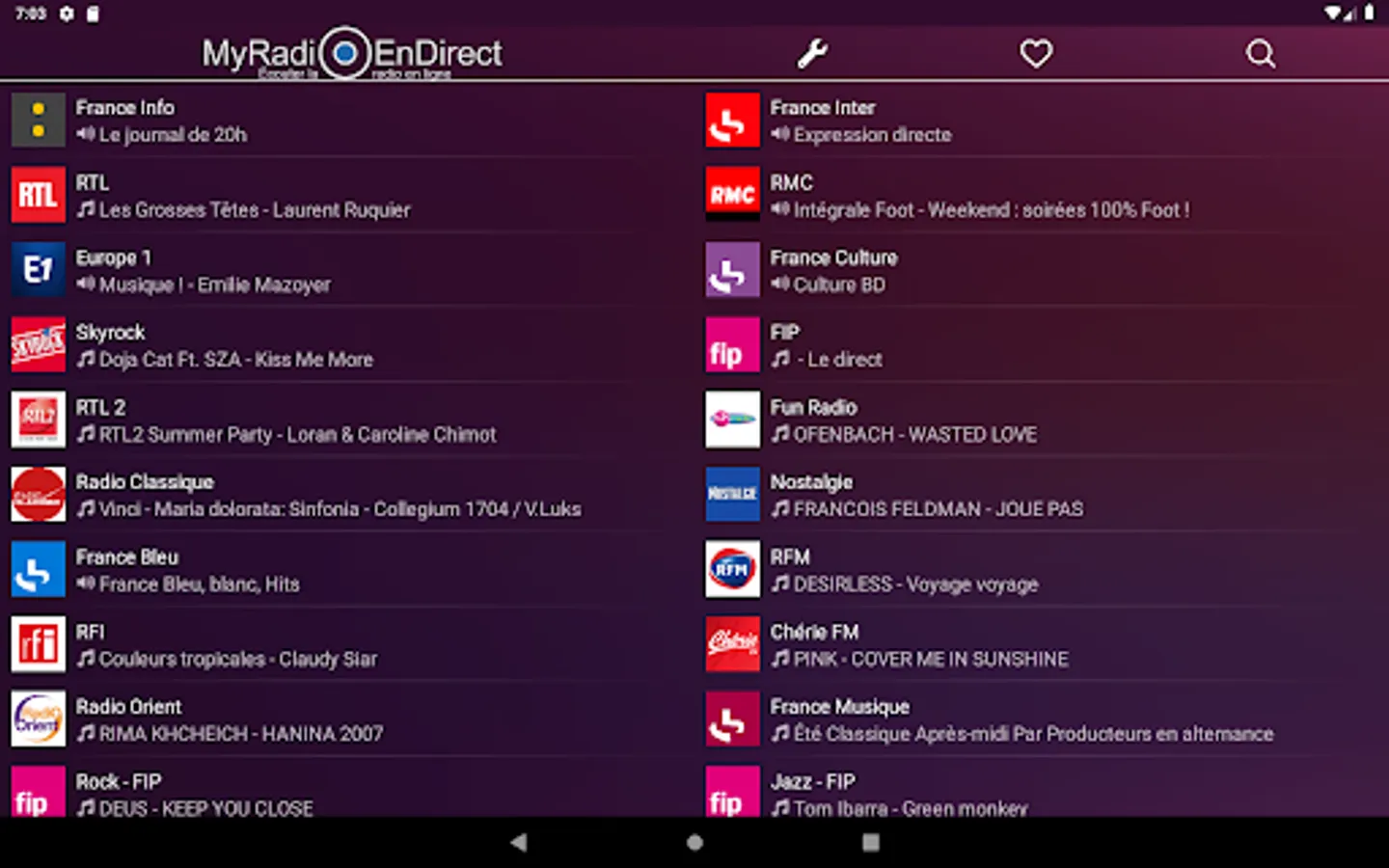The height and width of the screenshot is (868, 1389).
Task: Select the Jazz - FIP station logo
Action: coord(733,792)
